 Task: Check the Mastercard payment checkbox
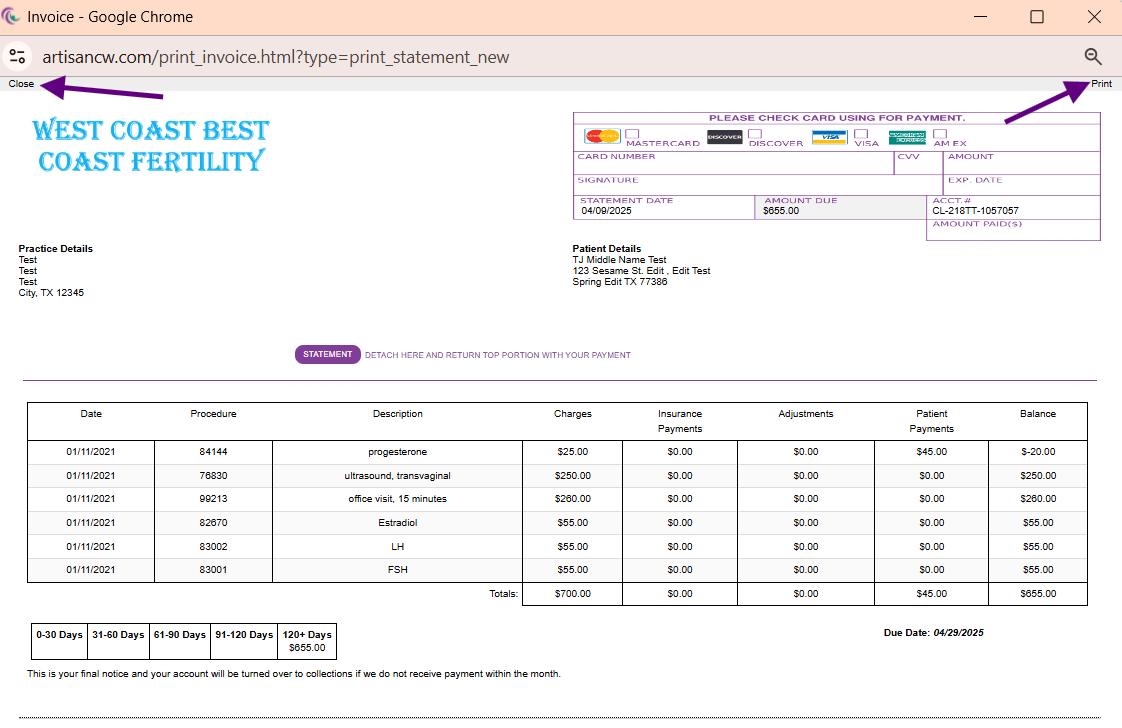632,133
